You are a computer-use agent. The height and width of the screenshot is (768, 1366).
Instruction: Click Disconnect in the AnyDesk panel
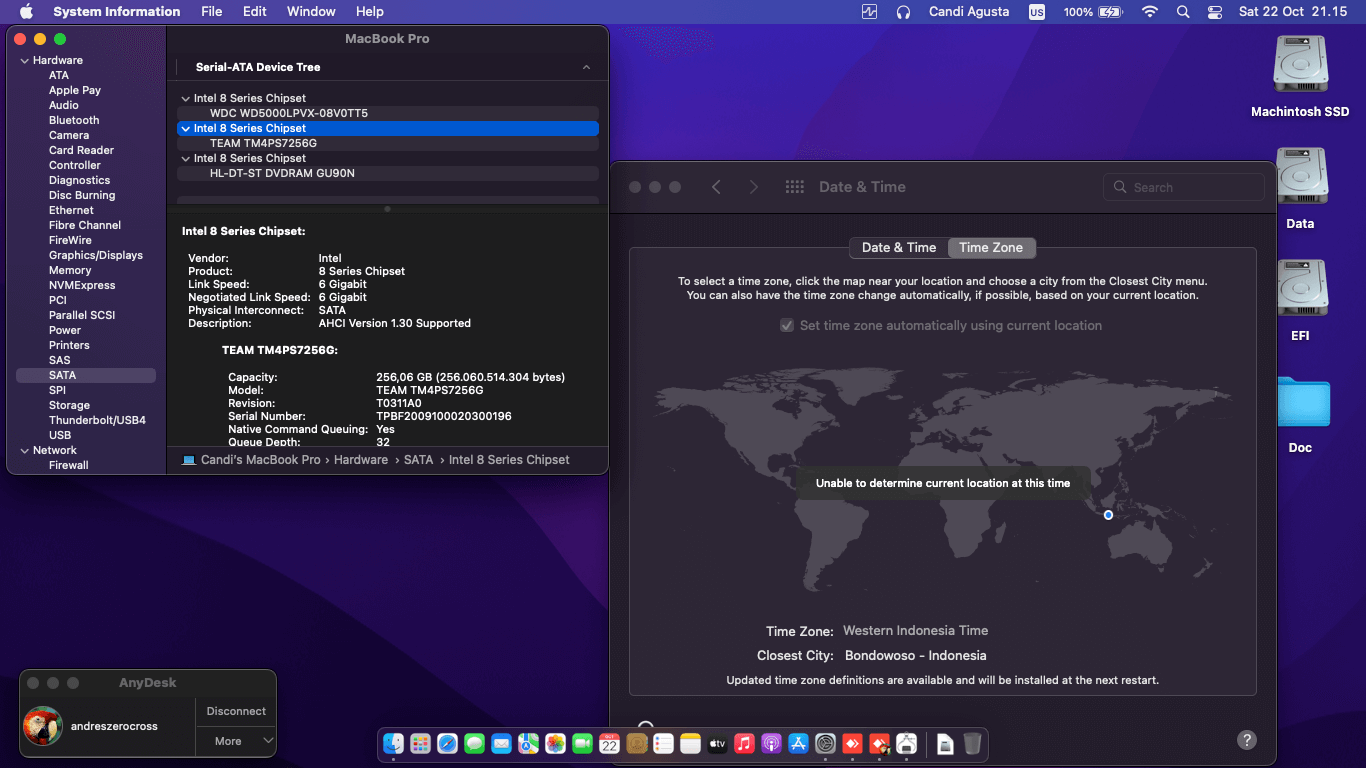(235, 711)
